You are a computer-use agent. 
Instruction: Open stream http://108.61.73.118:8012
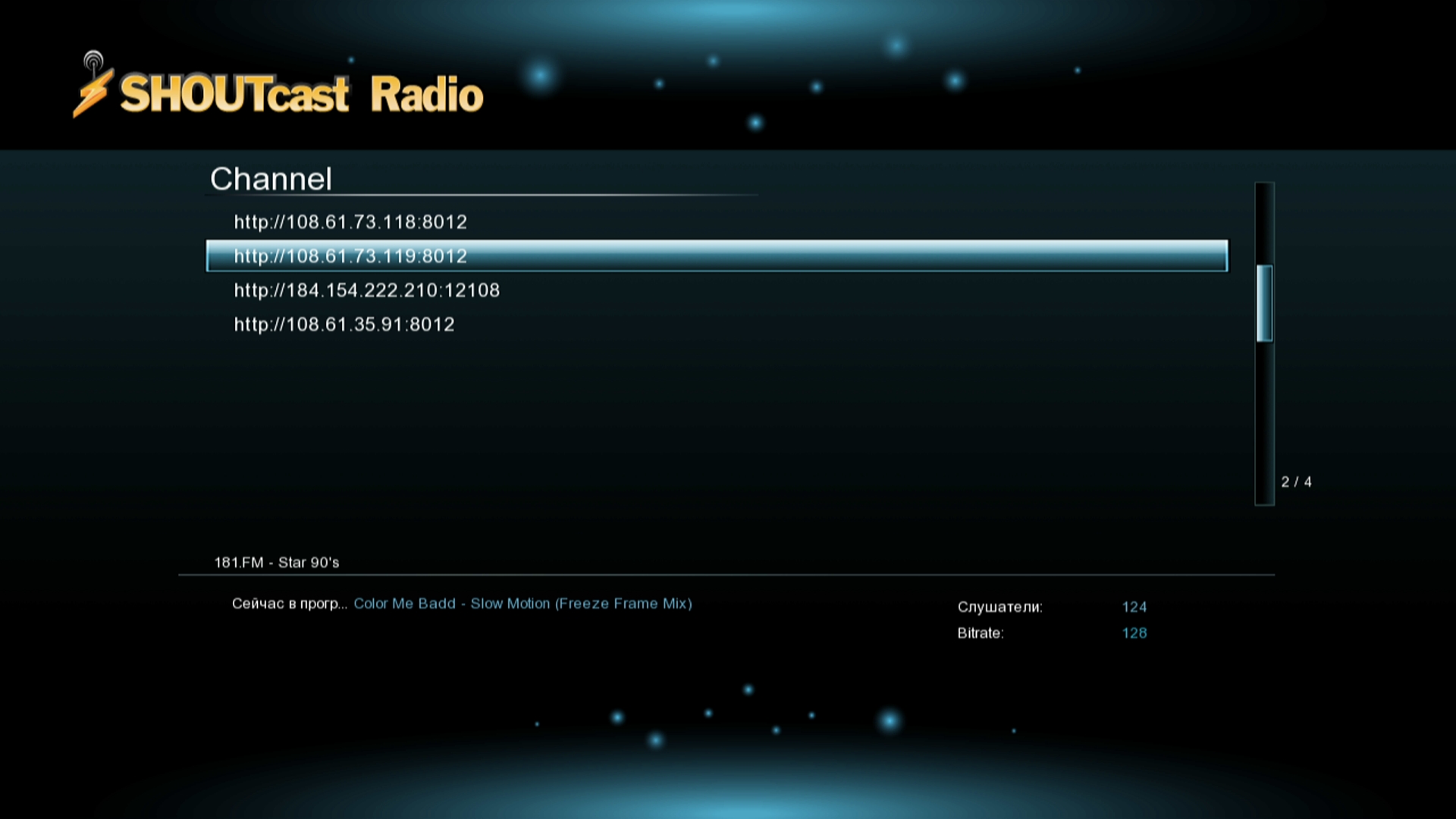tap(350, 222)
